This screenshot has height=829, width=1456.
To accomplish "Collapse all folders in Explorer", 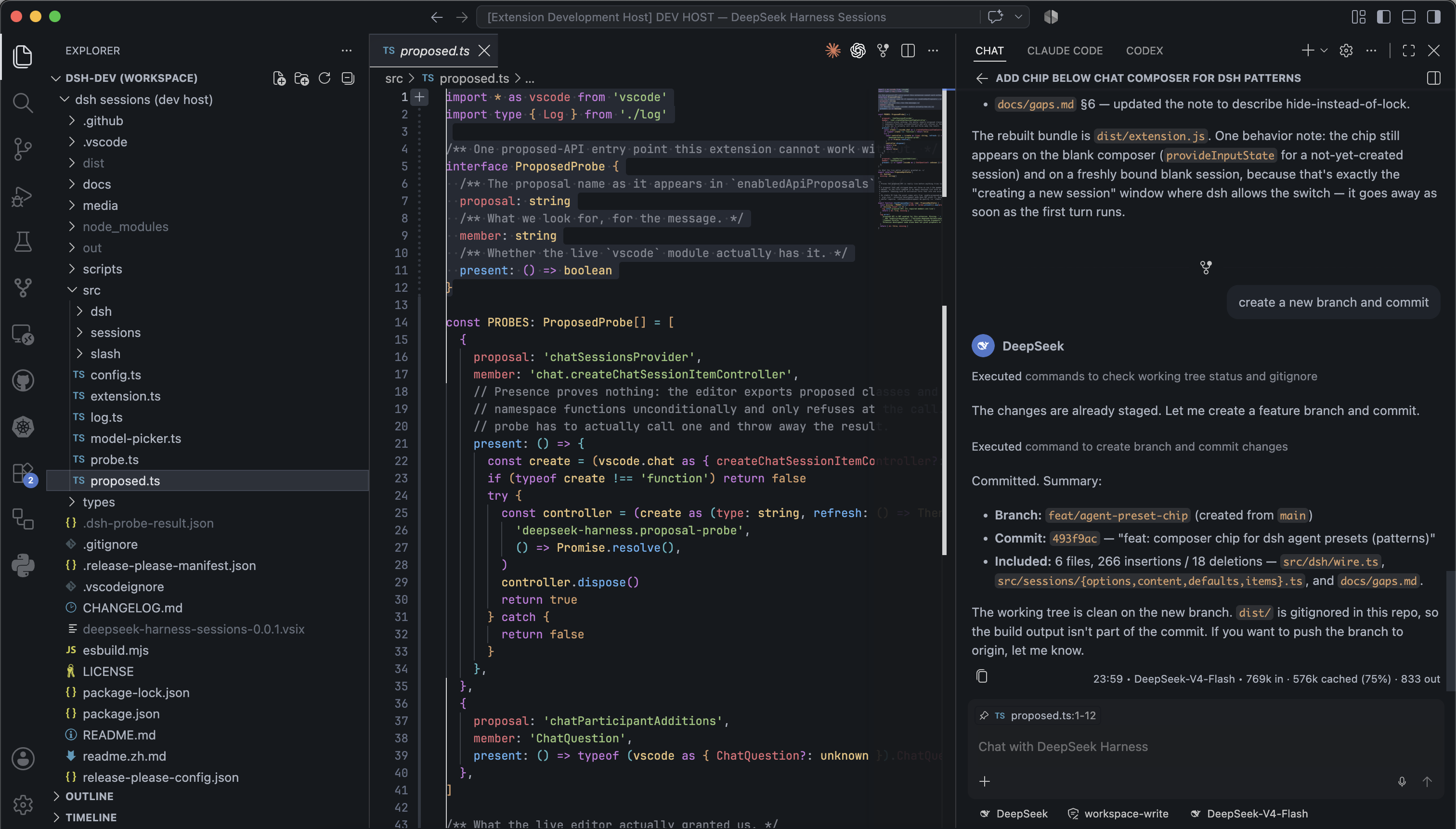I will [348, 78].
